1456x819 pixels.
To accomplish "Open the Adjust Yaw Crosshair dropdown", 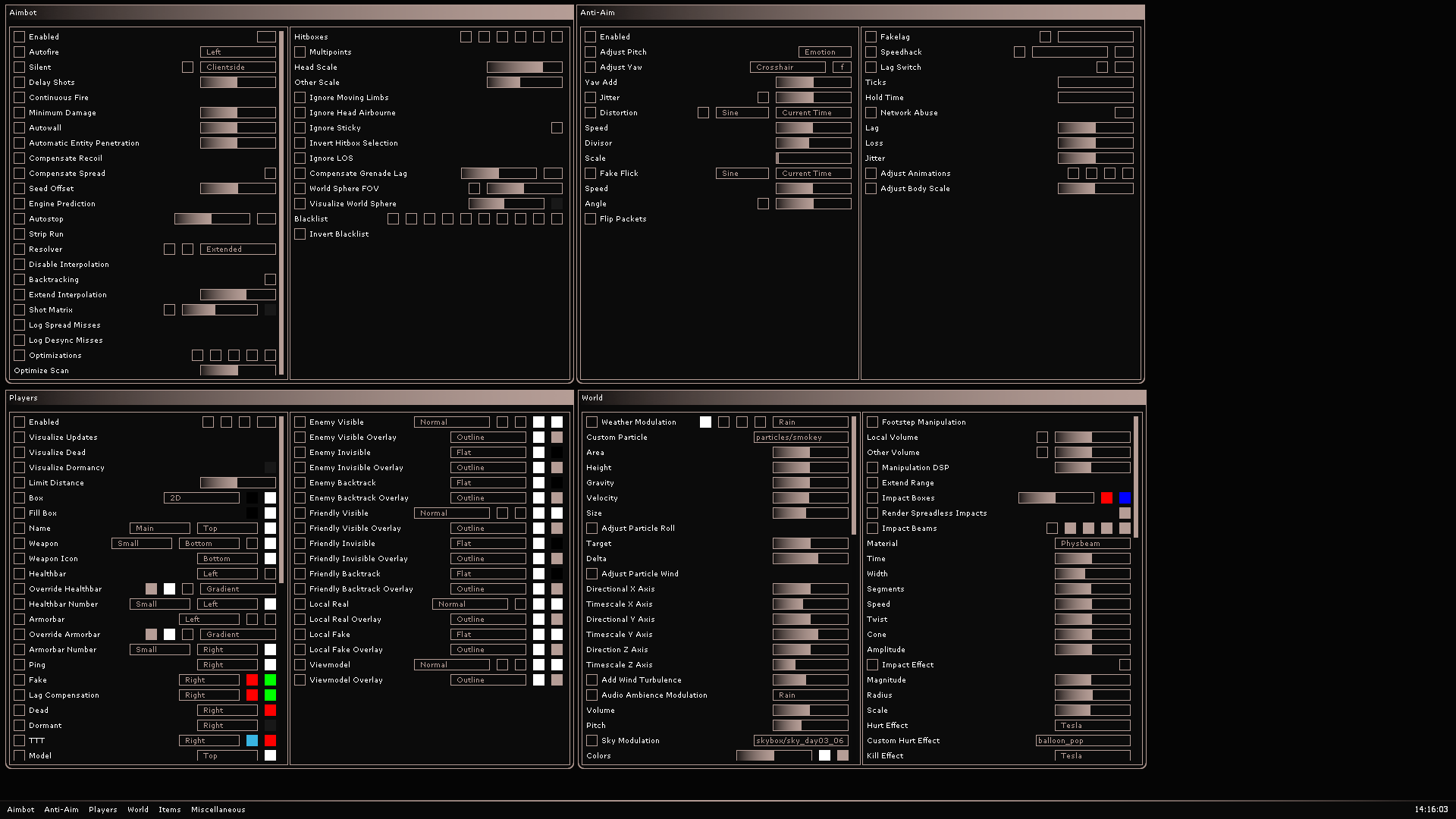I will click(x=787, y=67).
